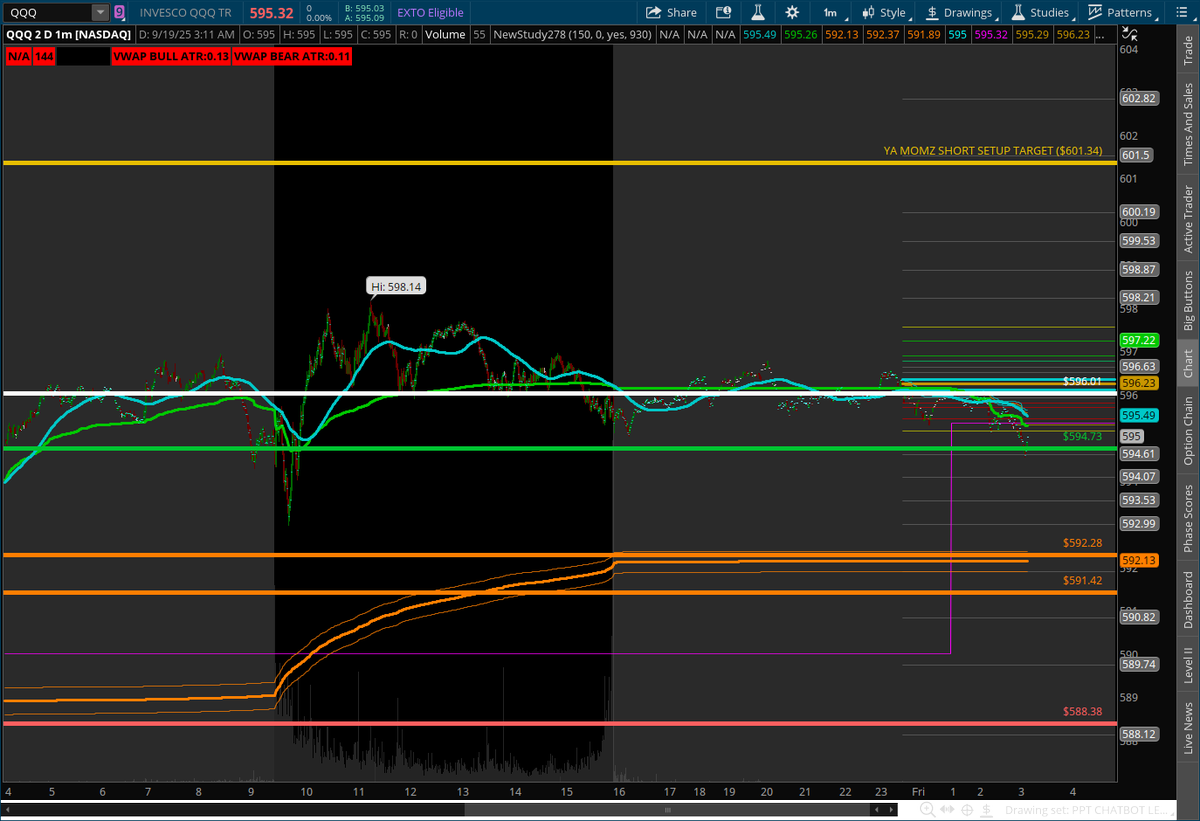The image size is (1200, 821).
Task: Click the $592.28 orange level label
Action: click(1083, 543)
